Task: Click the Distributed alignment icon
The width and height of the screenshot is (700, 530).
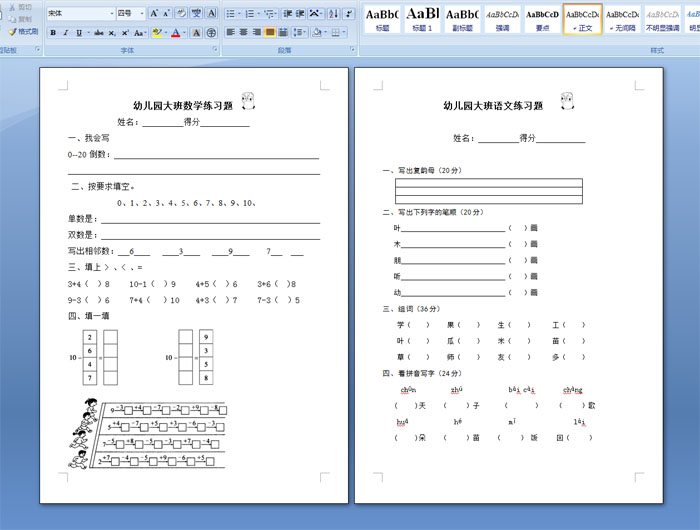Action: point(283,32)
